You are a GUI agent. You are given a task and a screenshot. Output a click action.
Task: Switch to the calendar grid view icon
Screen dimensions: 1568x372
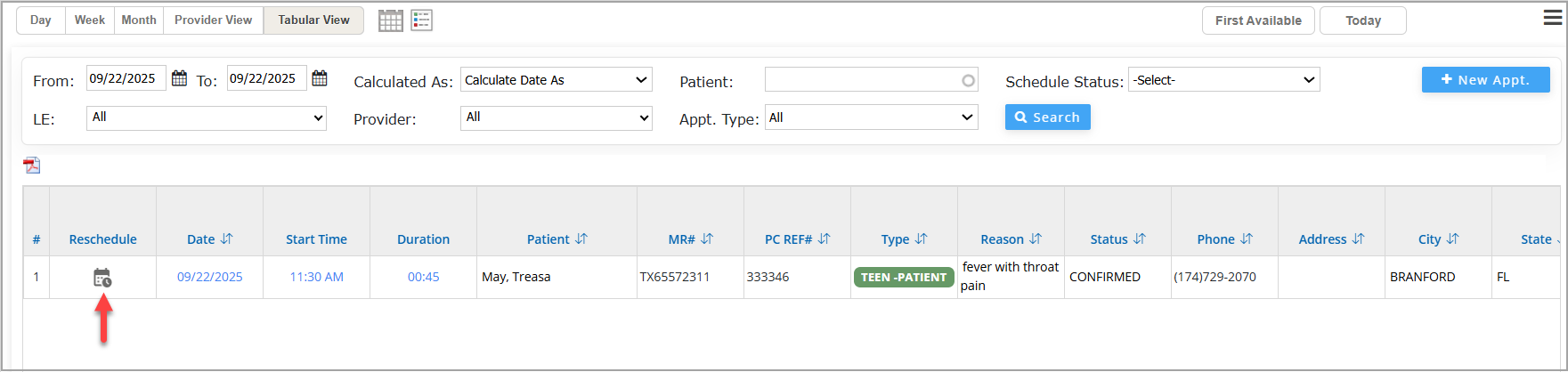391,20
